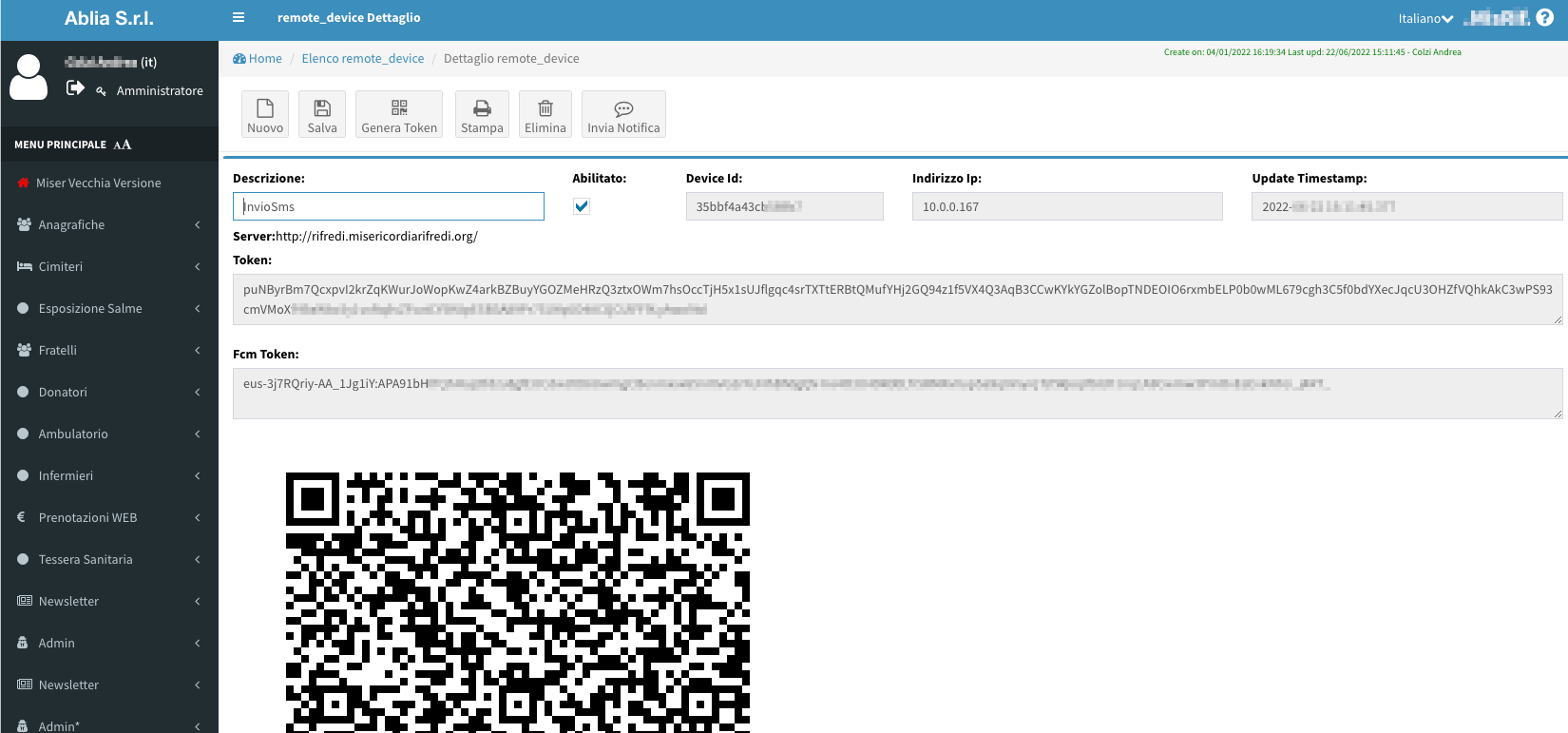Open the help question mark icon
This screenshot has width=1568, height=733.
click(x=1545, y=18)
